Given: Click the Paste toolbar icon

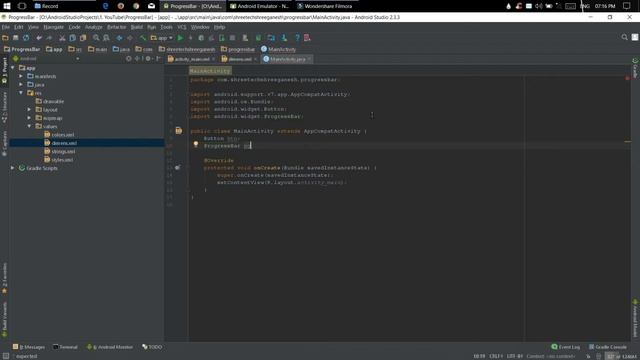Looking at the screenshot, I should (x=83, y=38).
